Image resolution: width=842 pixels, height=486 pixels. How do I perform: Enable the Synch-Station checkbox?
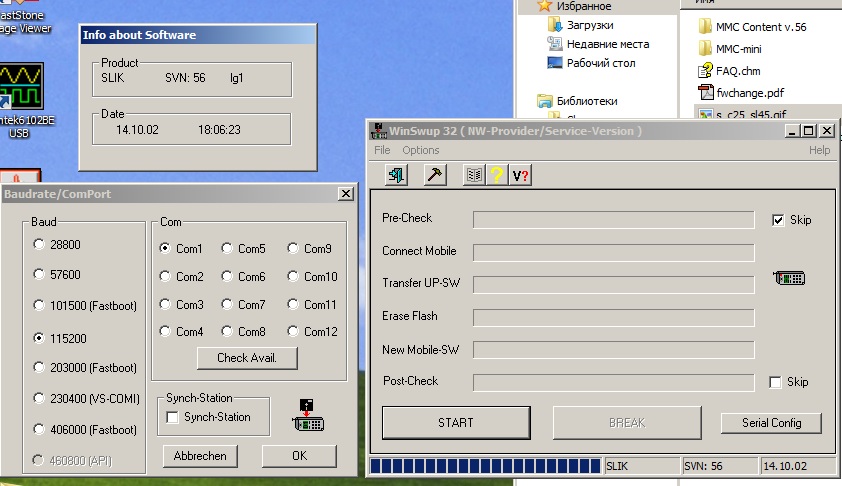point(173,417)
